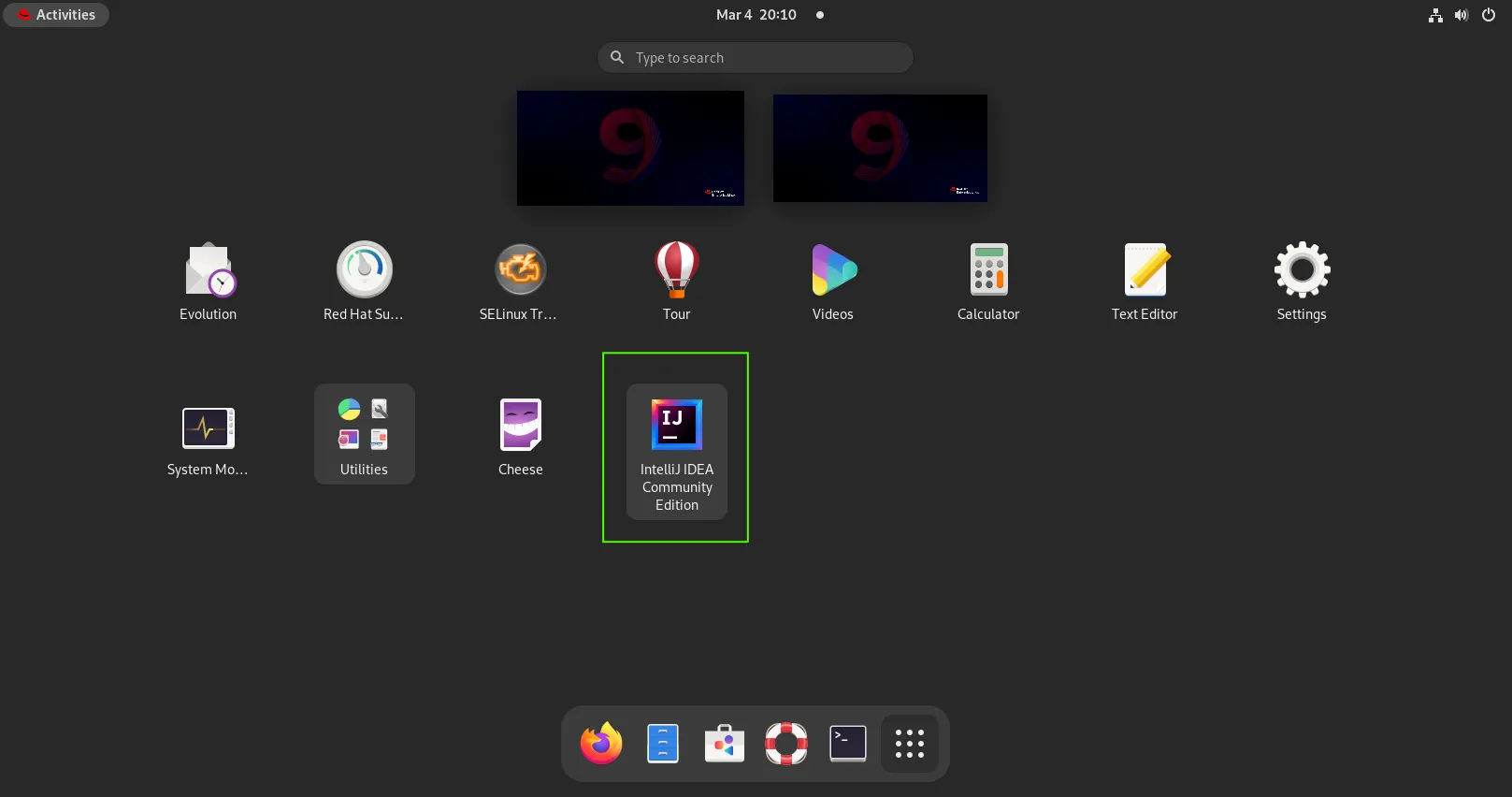This screenshot has width=1512, height=797.
Task: Launch the Evolution mail app
Action: coord(209,281)
